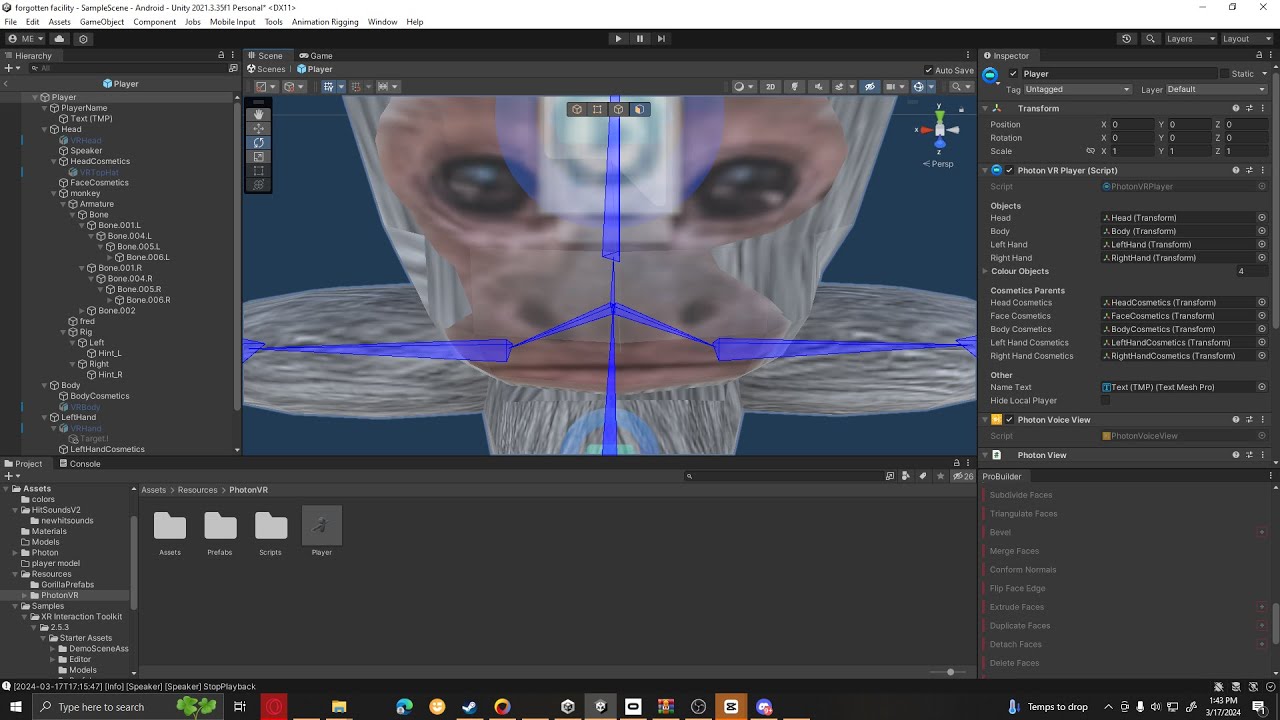1280x720 pixels.
Task: Open scene camera settings icon
Action: tap(892, 87)
